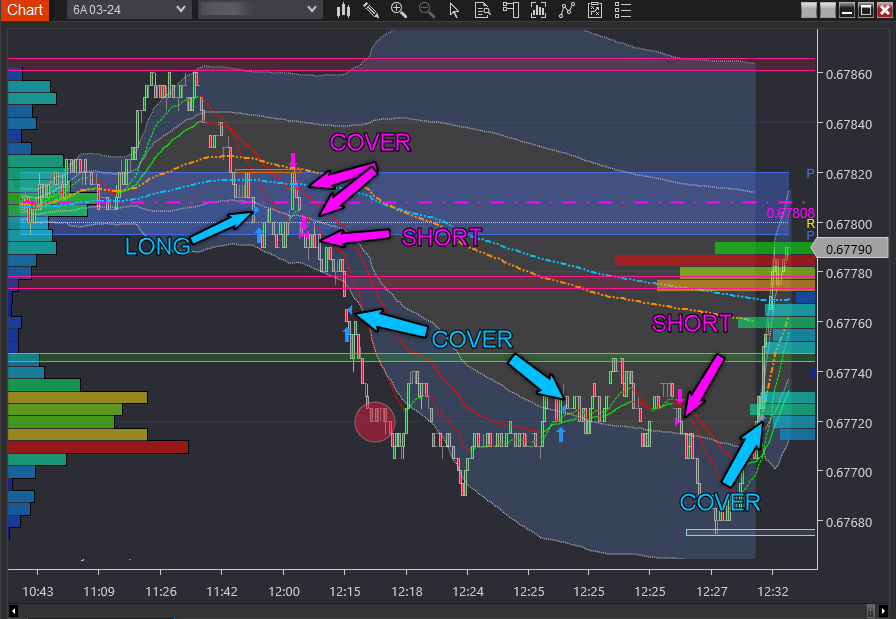Open the indicators line-graph icon
896x619 pixels.
[x=566, y=10]
